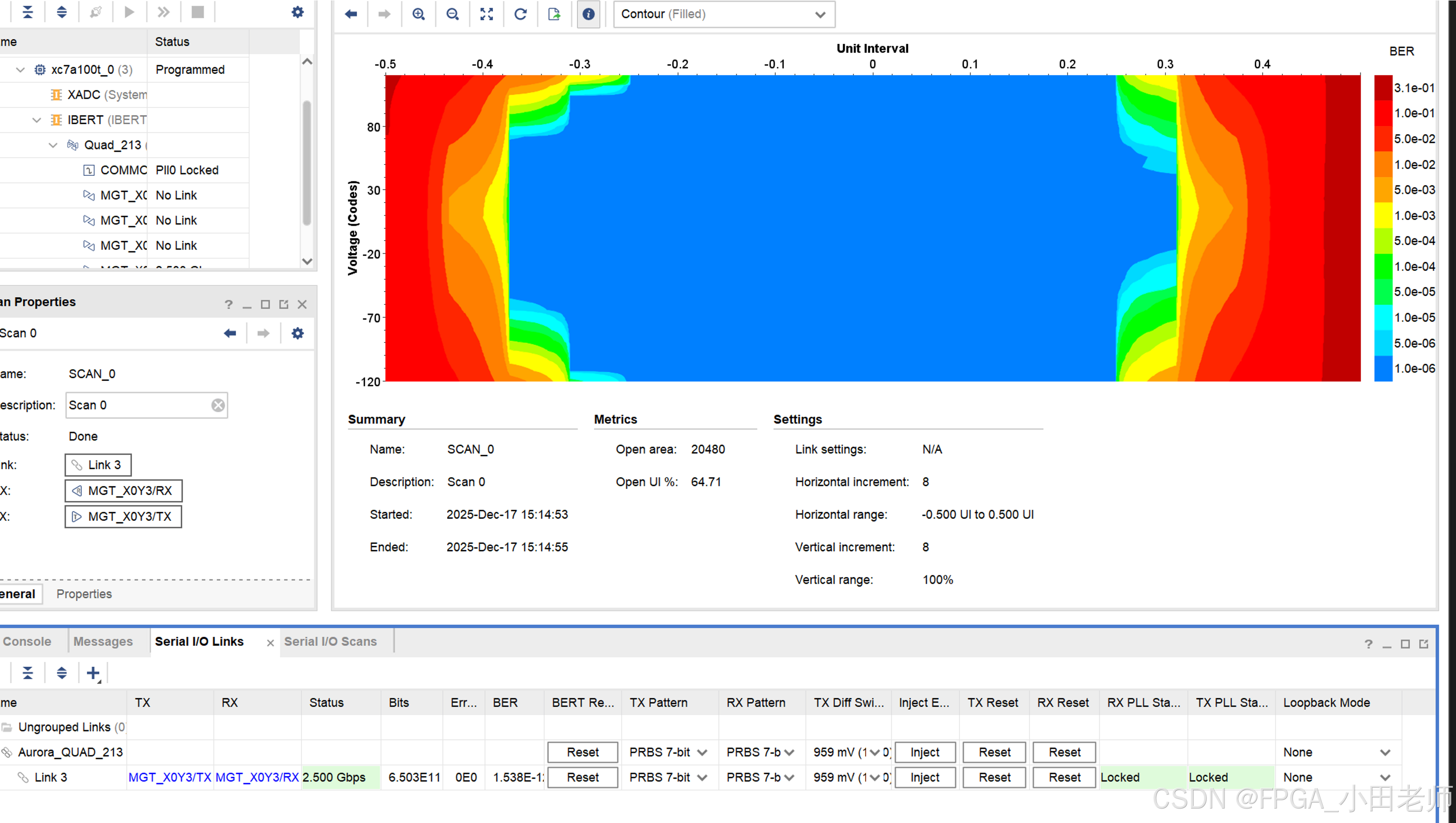Add a new link with plus icon
The height and width of the screenshot is (823, 1456).
click(93, 673)
